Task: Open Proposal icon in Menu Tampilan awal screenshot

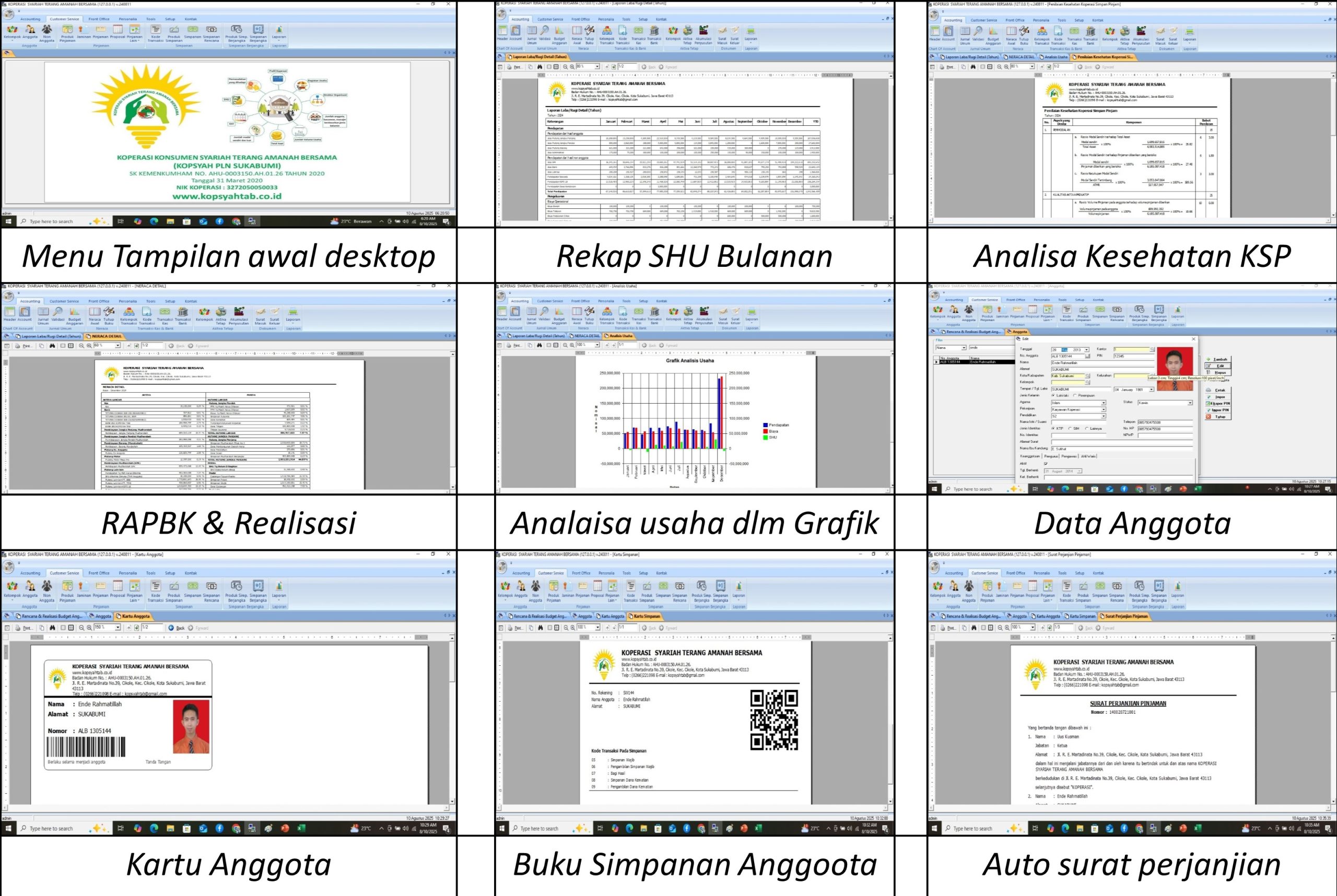Action: point(117,32)
